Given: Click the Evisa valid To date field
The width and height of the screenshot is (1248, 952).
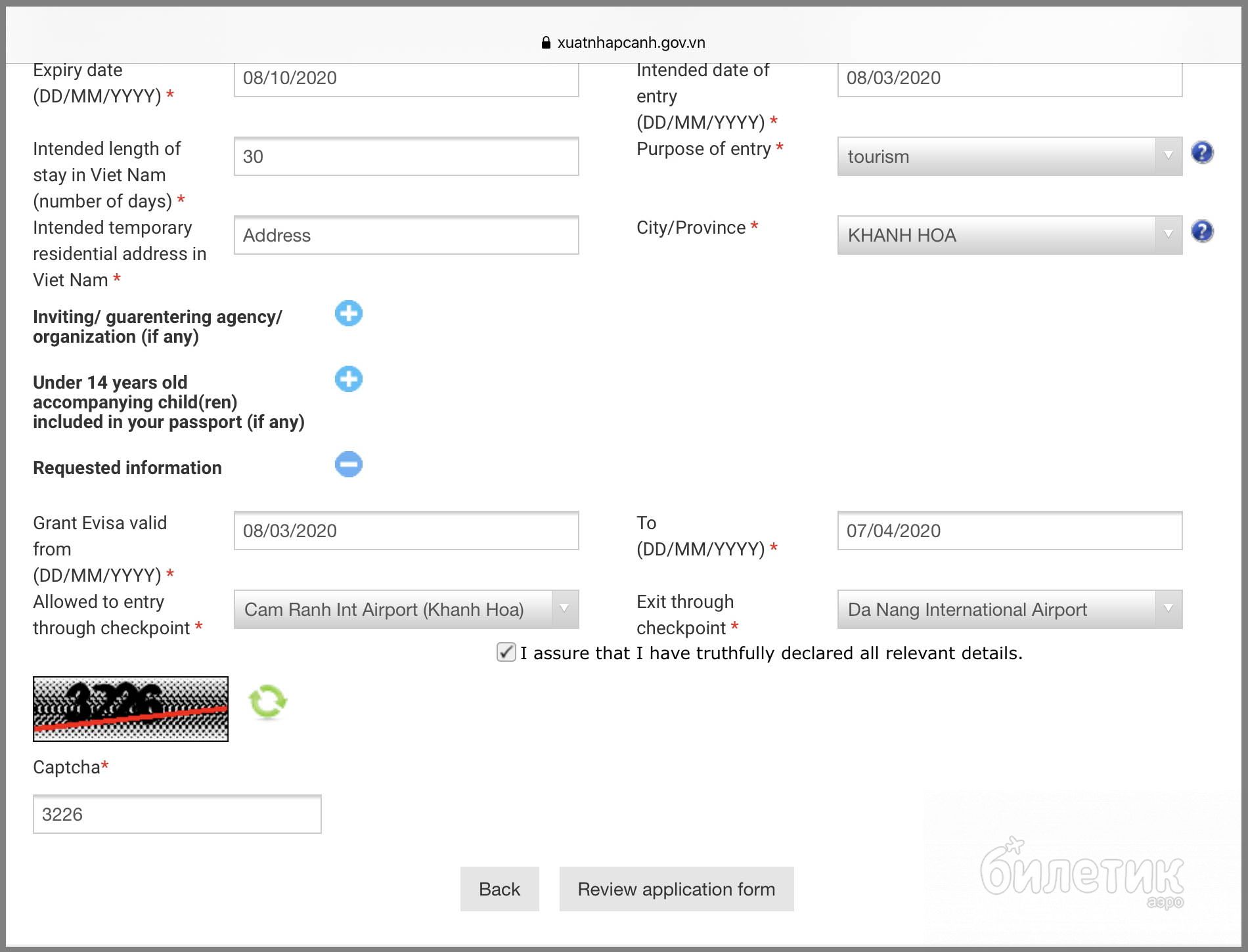Looking at the screenshot, I should (x=1009, y=530).
